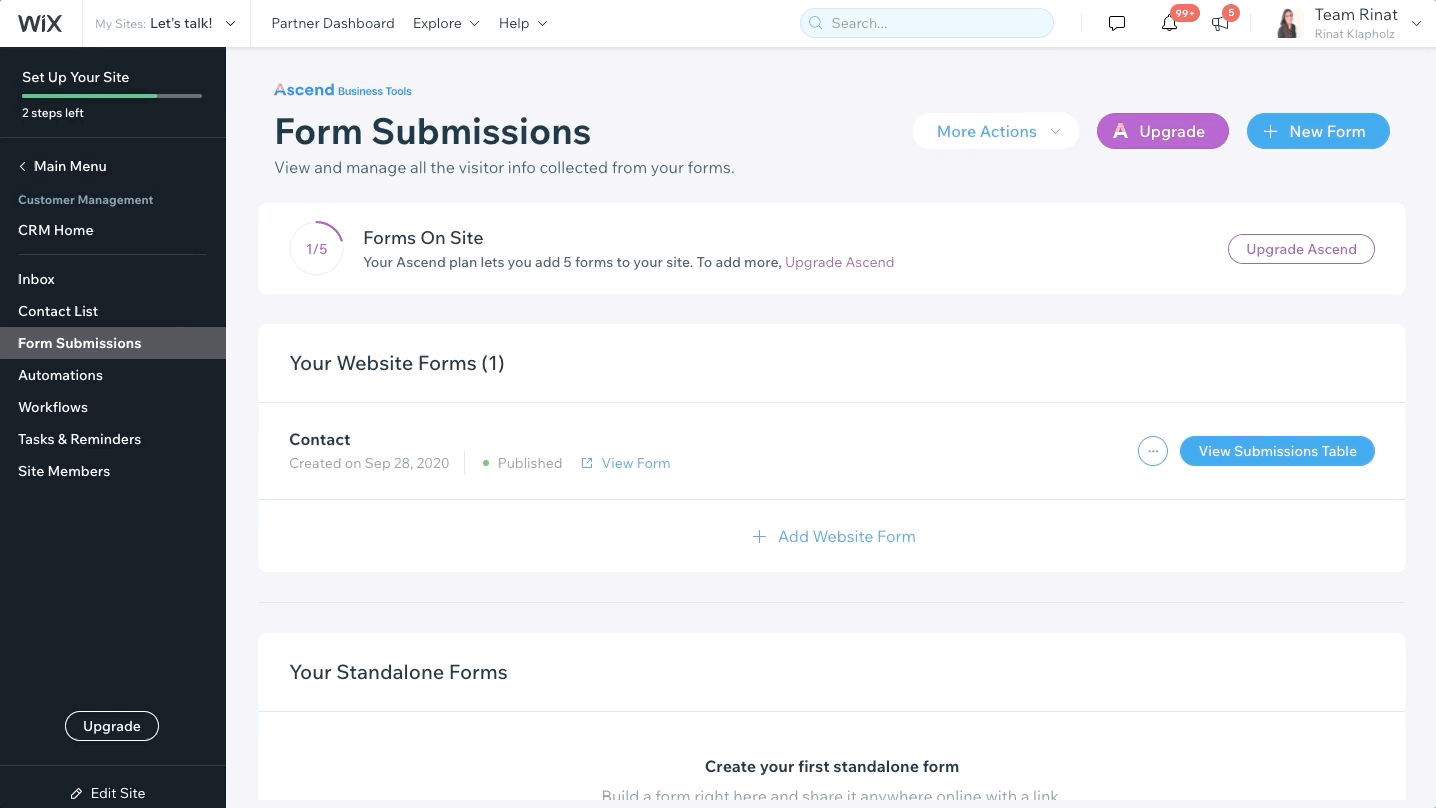Expand the Explore menu
This screenshot has height=808, width=1436.
(x=446, y=23)
